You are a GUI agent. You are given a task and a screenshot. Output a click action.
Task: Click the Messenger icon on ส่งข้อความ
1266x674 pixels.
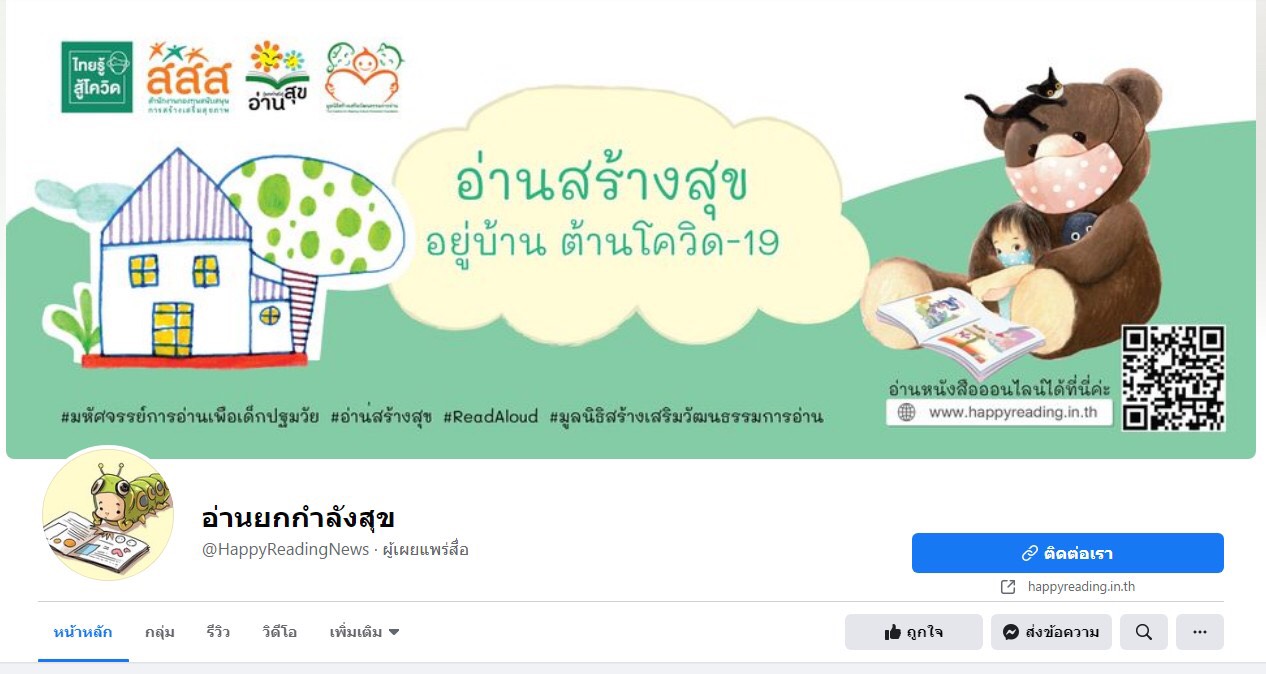pyautogui.click(x=1011, y=632)
